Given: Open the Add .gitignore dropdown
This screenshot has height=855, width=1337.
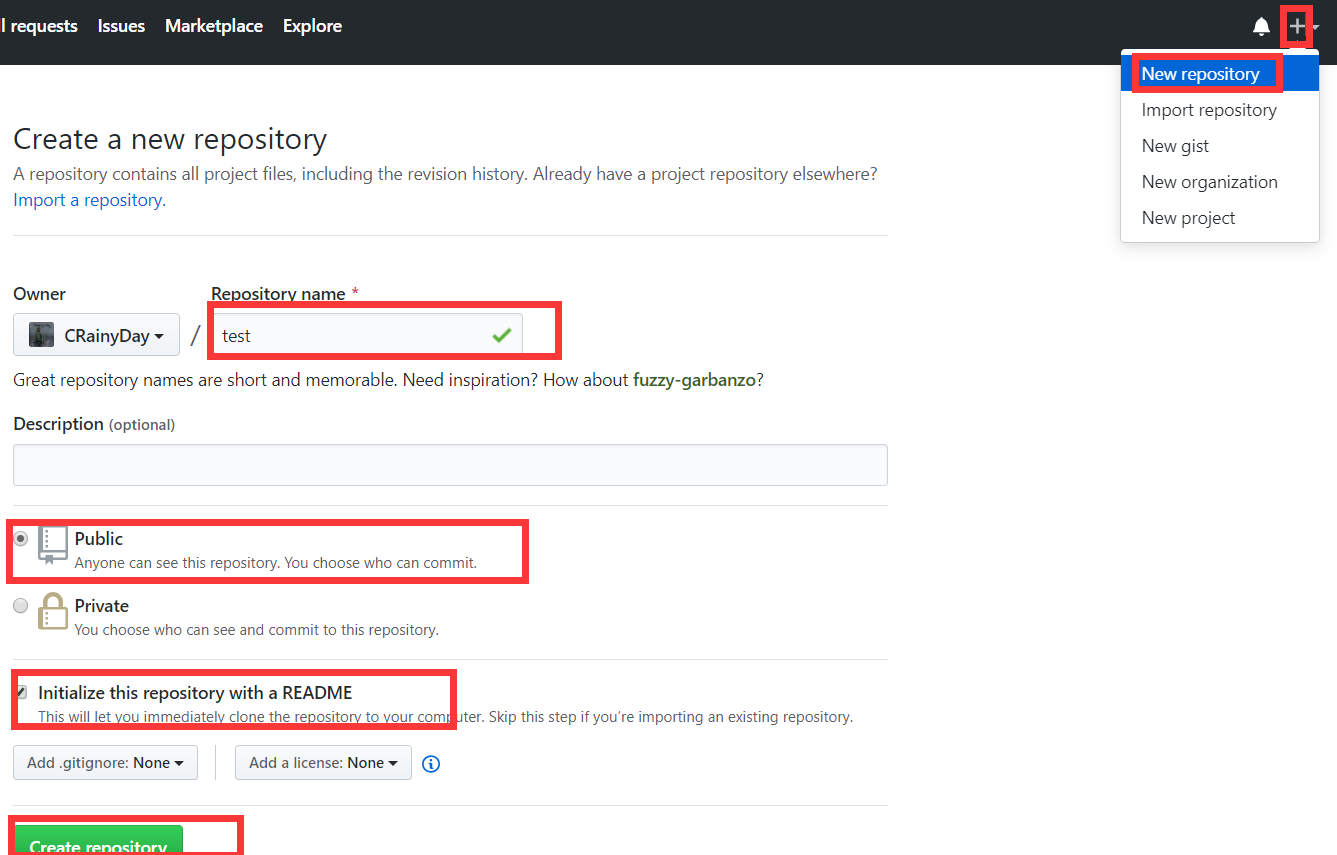Looking at the screenshot, I should click(x=105, y=762).
